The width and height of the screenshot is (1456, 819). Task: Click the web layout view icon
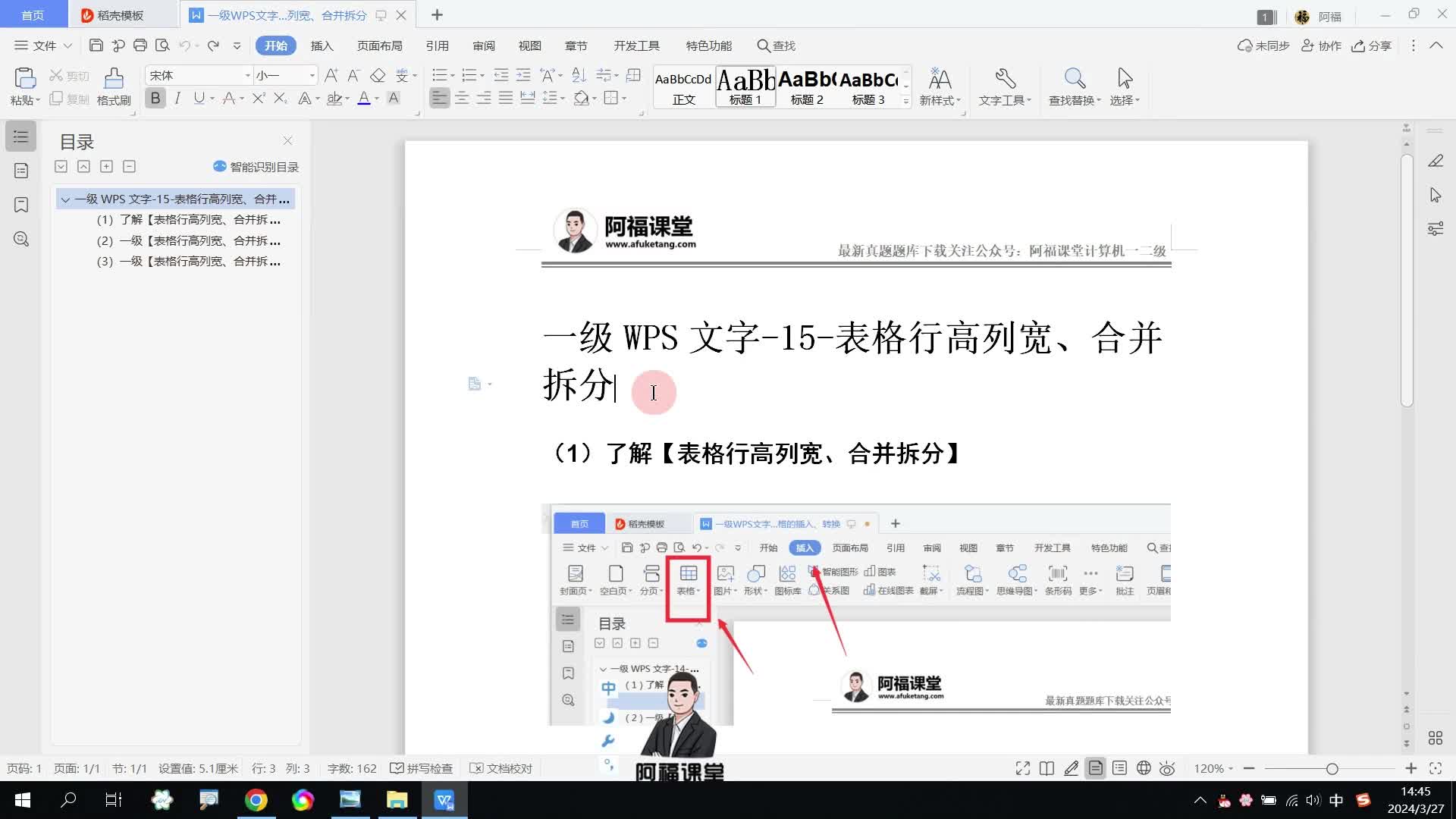1144,768
